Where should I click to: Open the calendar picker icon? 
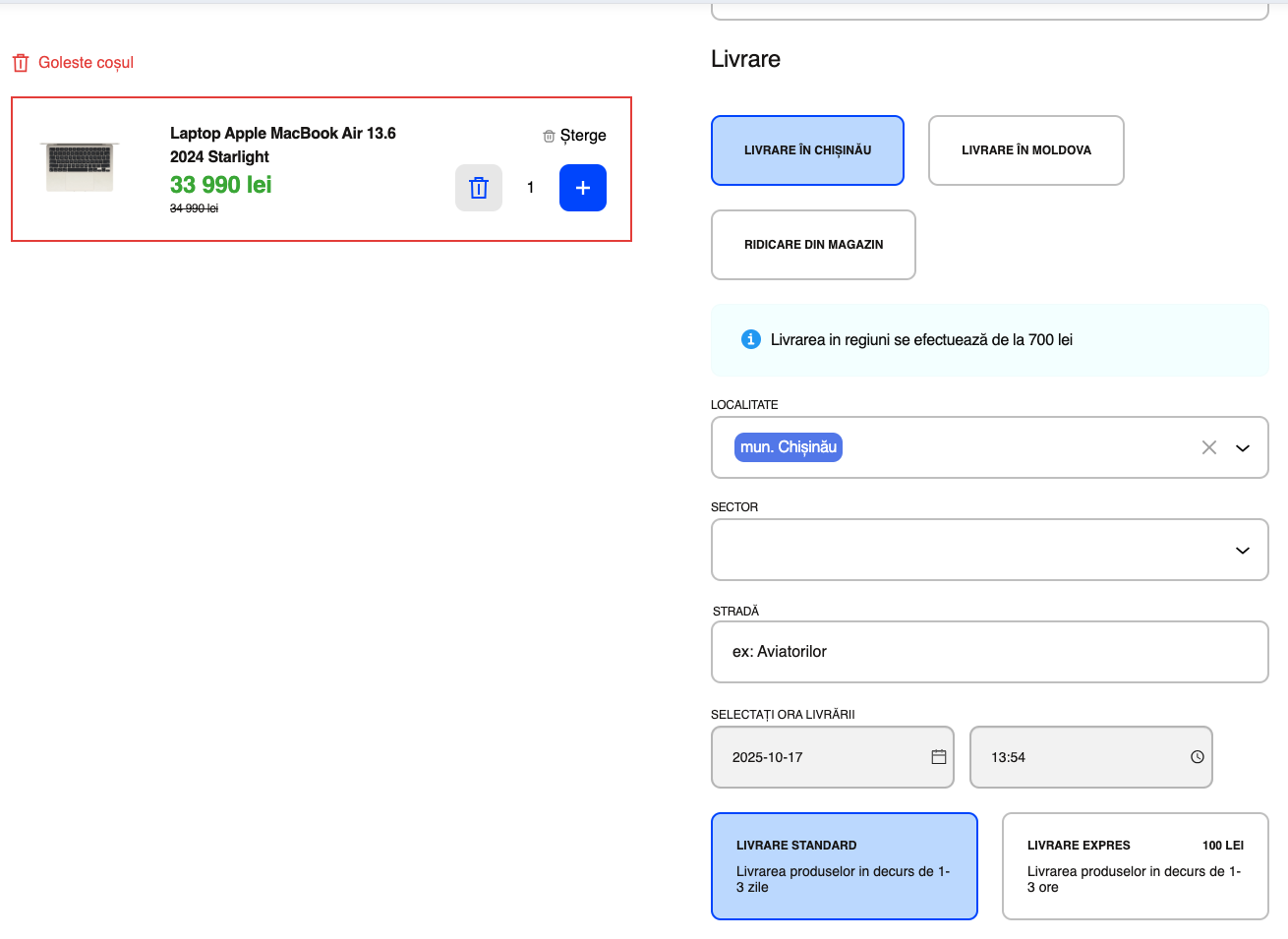[x=939, y=757]
